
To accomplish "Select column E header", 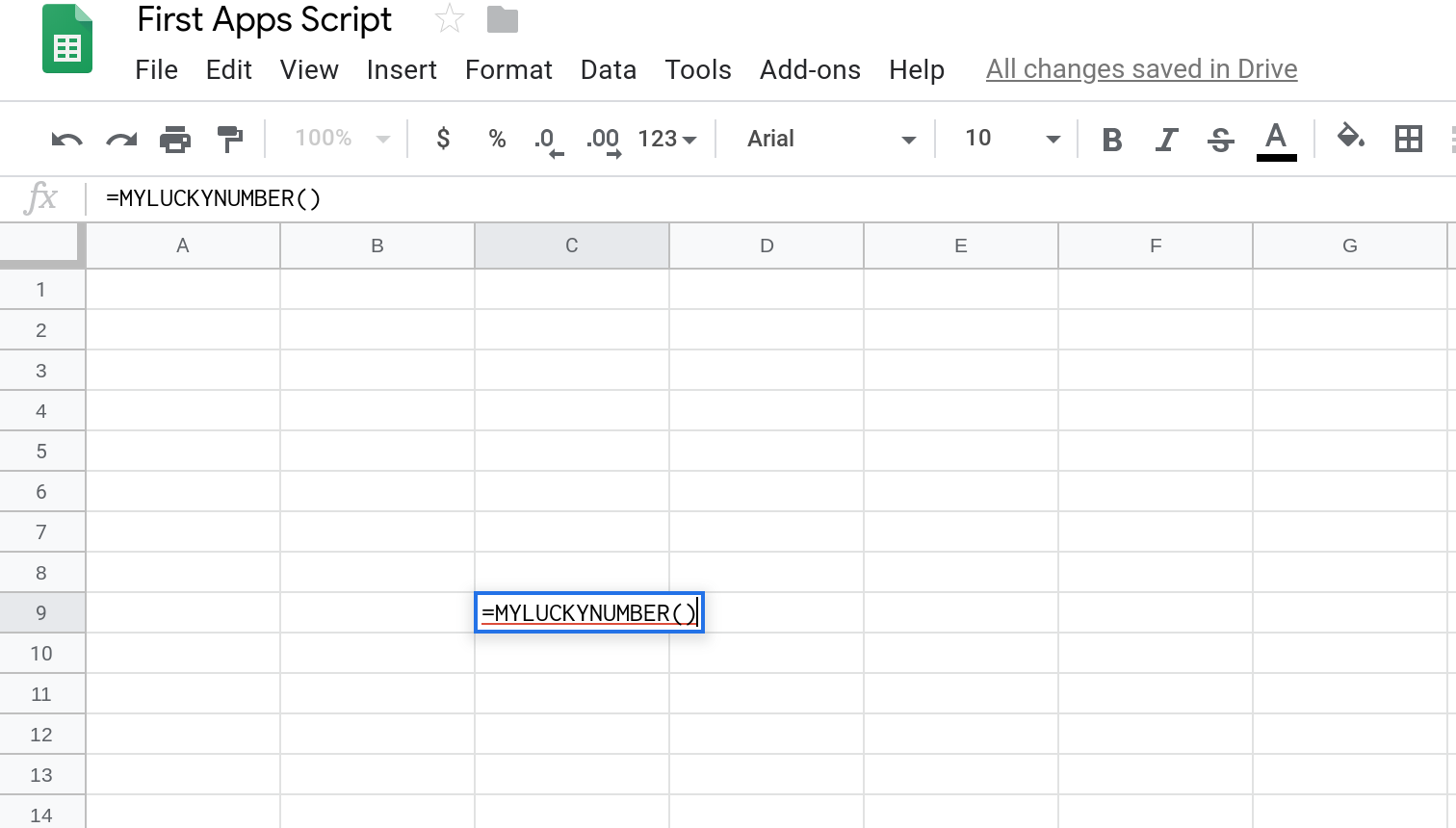I will point(961,246).
